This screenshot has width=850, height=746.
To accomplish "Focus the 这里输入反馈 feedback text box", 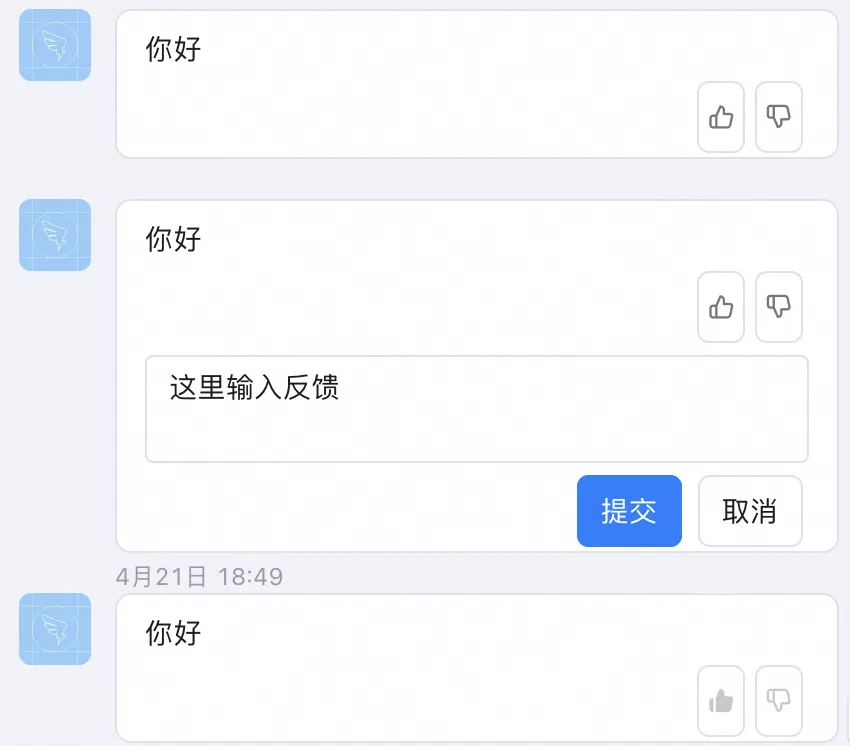I will 476,409.
